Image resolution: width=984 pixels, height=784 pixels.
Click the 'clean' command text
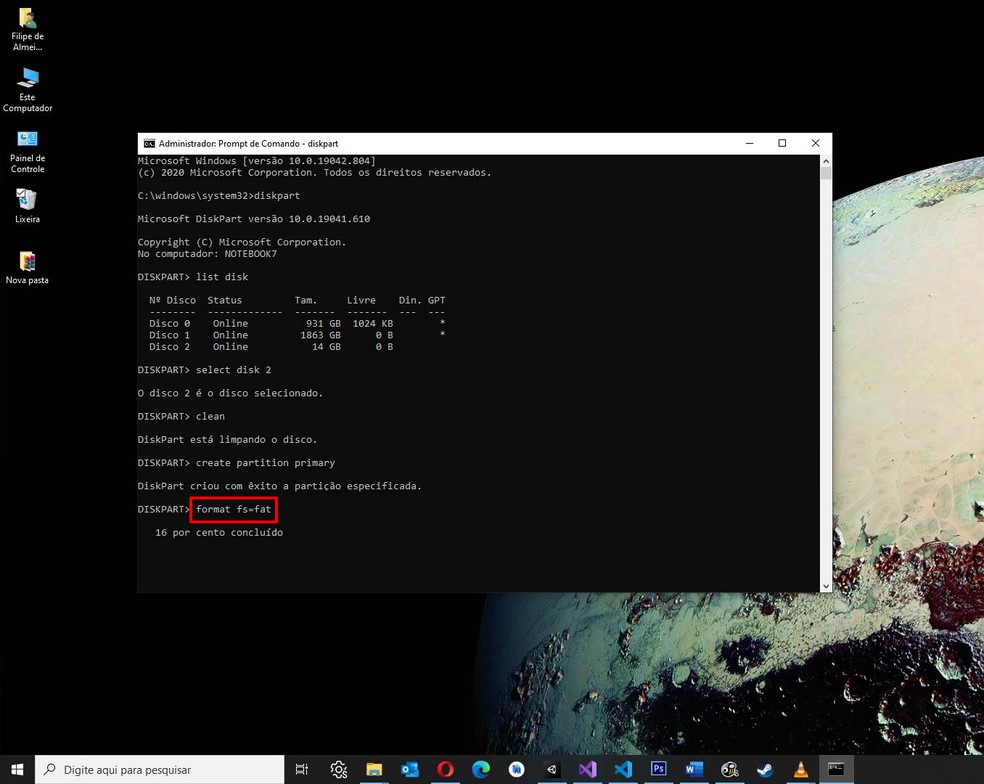tap(210, 416)
